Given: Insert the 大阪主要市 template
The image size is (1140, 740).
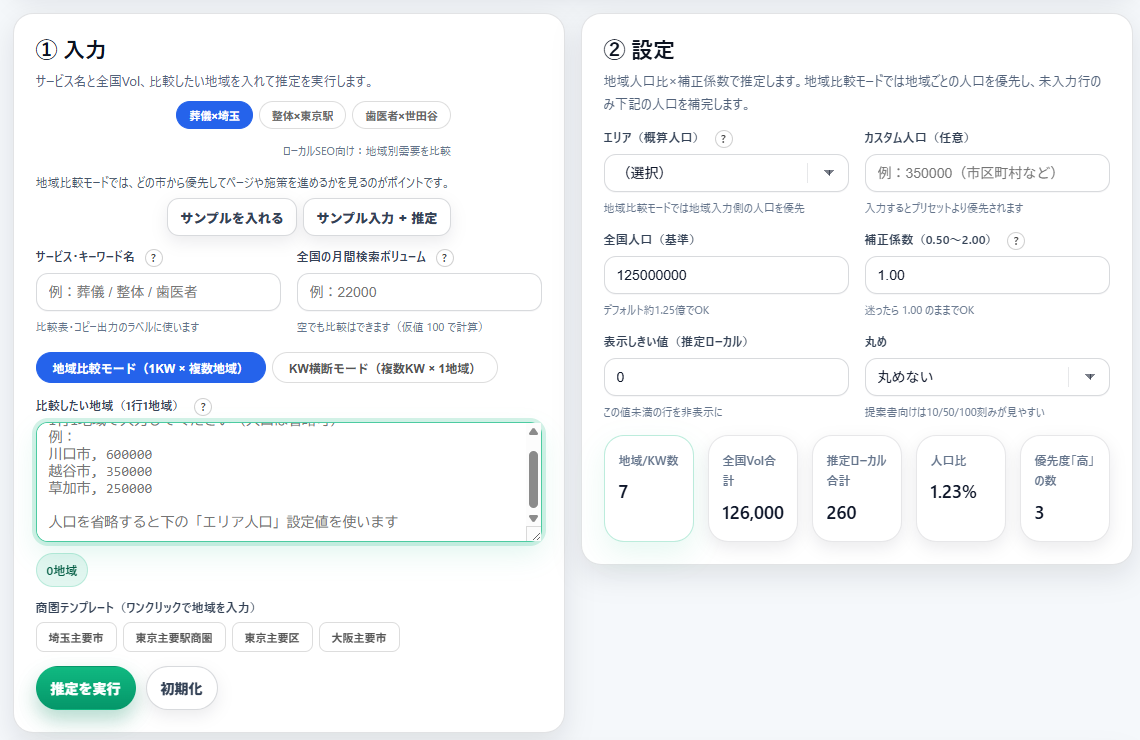Looking at the screenshot, I should pos(359,638).
